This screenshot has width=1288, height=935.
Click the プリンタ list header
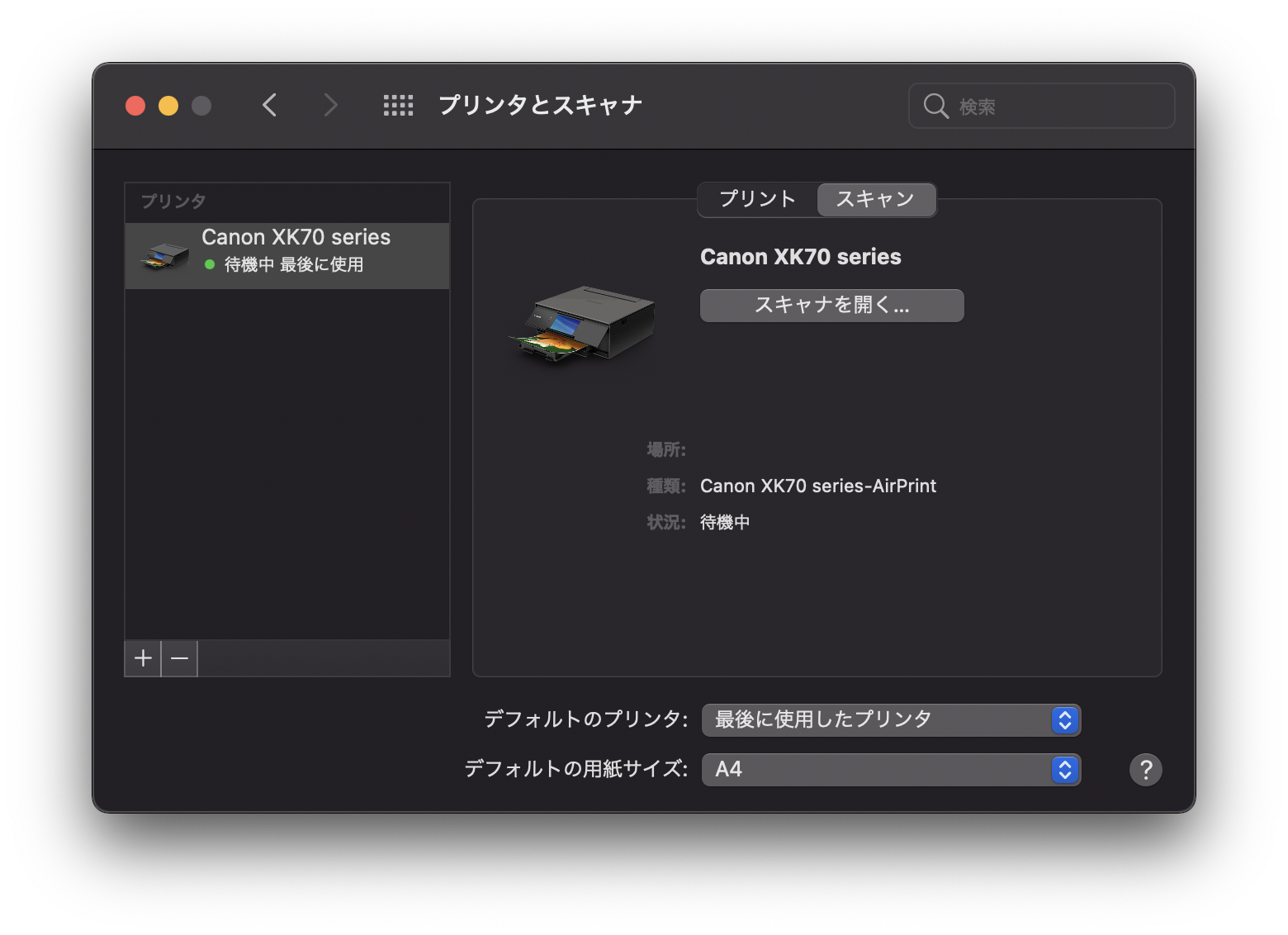(x=173, y=201)
